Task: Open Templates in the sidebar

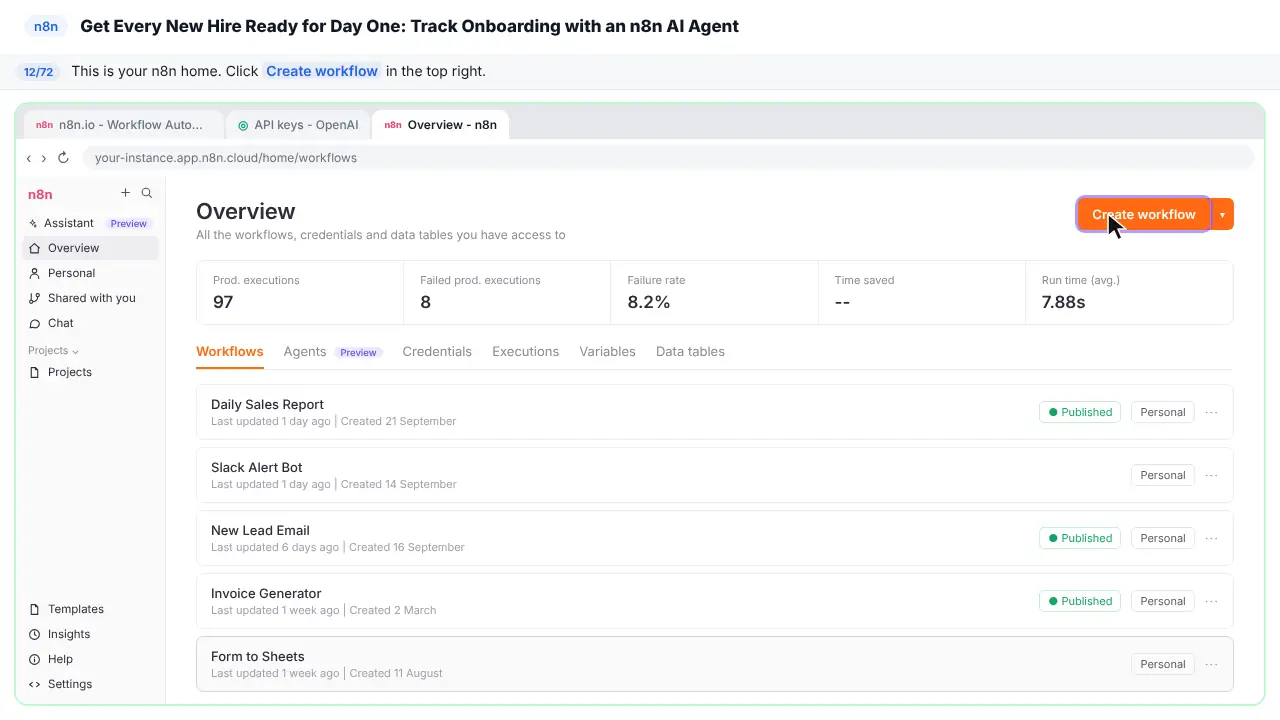Action: [x=90, y=609]
